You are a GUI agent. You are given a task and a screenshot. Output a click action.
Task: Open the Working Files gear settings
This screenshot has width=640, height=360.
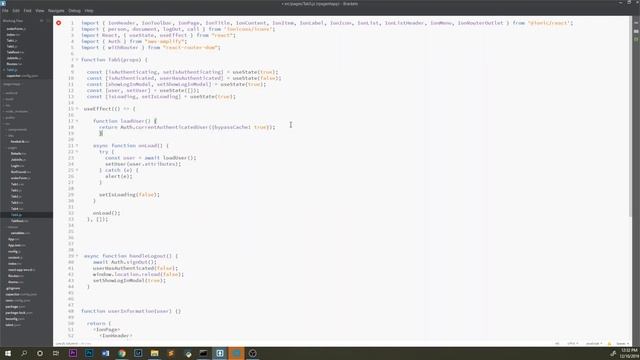click(x=42, y=21)
